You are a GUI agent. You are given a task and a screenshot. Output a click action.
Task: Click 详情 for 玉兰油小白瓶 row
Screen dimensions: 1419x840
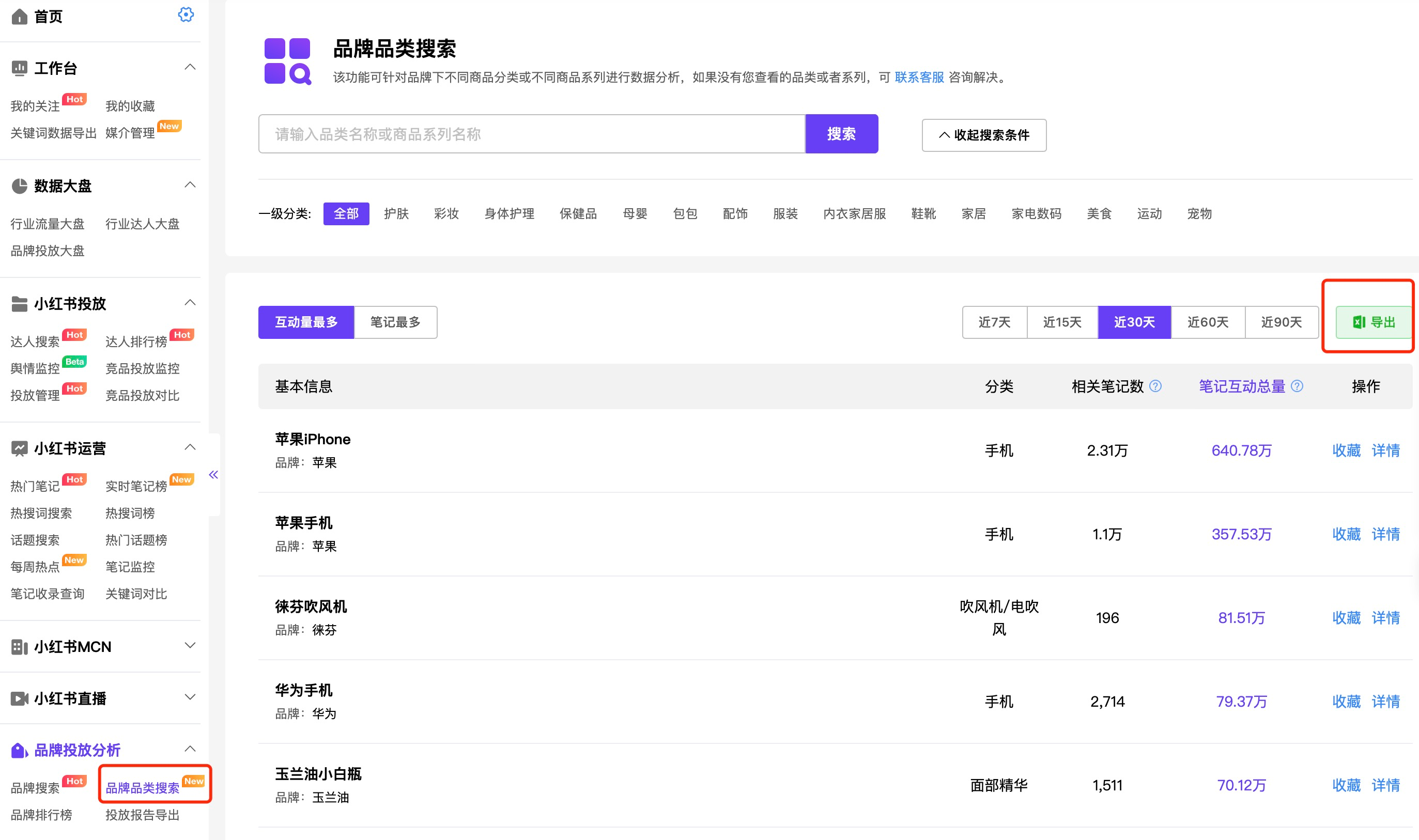click(1385, 786)
